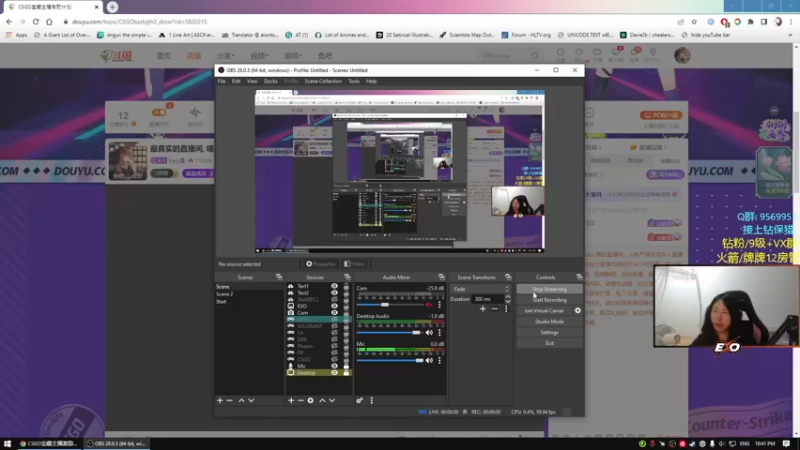Move scene down in the Scenes panel
This screenshot has height=450, width=800.
pyautogui.click(x=251, y=401)
